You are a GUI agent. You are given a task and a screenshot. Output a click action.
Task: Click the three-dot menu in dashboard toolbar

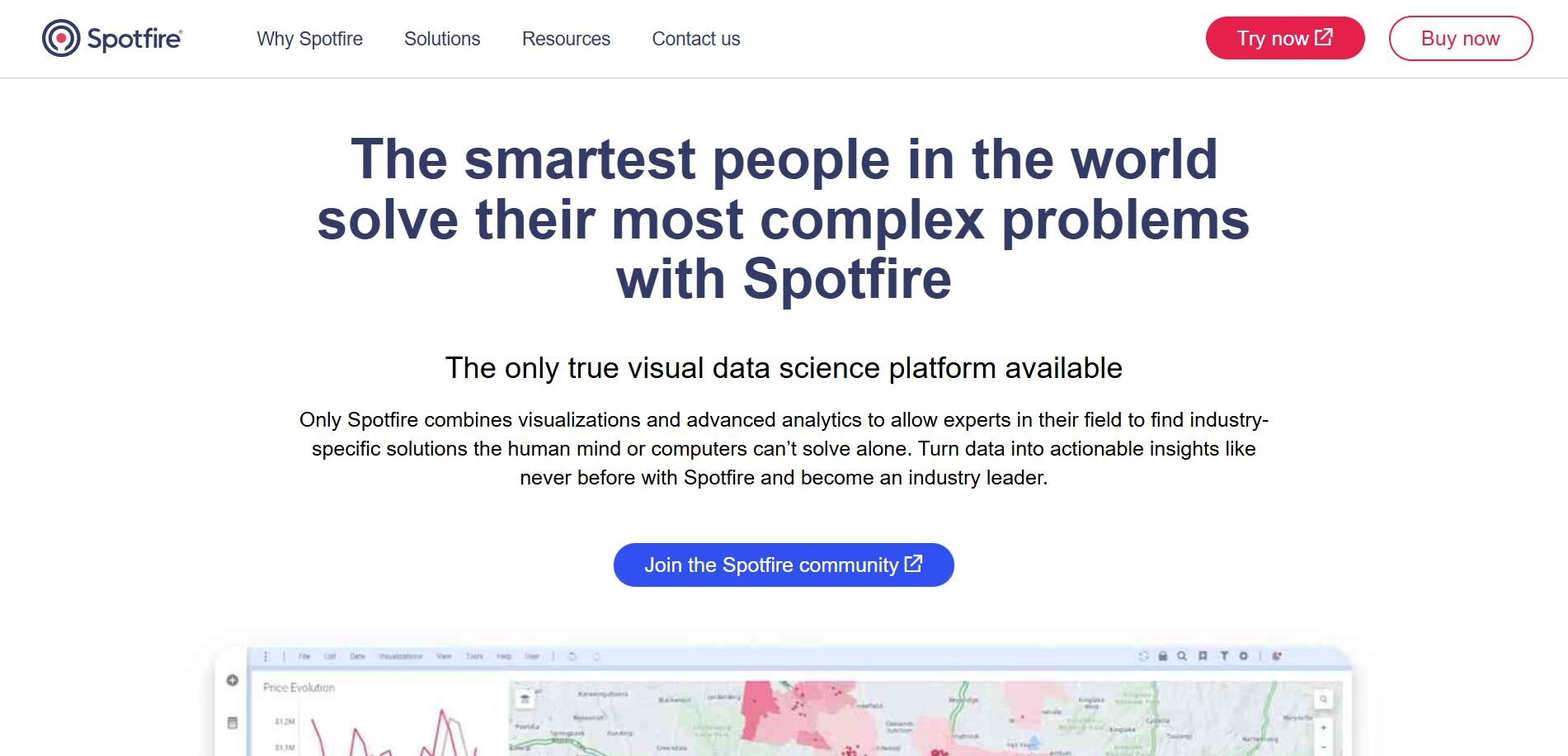coord(266,656)
